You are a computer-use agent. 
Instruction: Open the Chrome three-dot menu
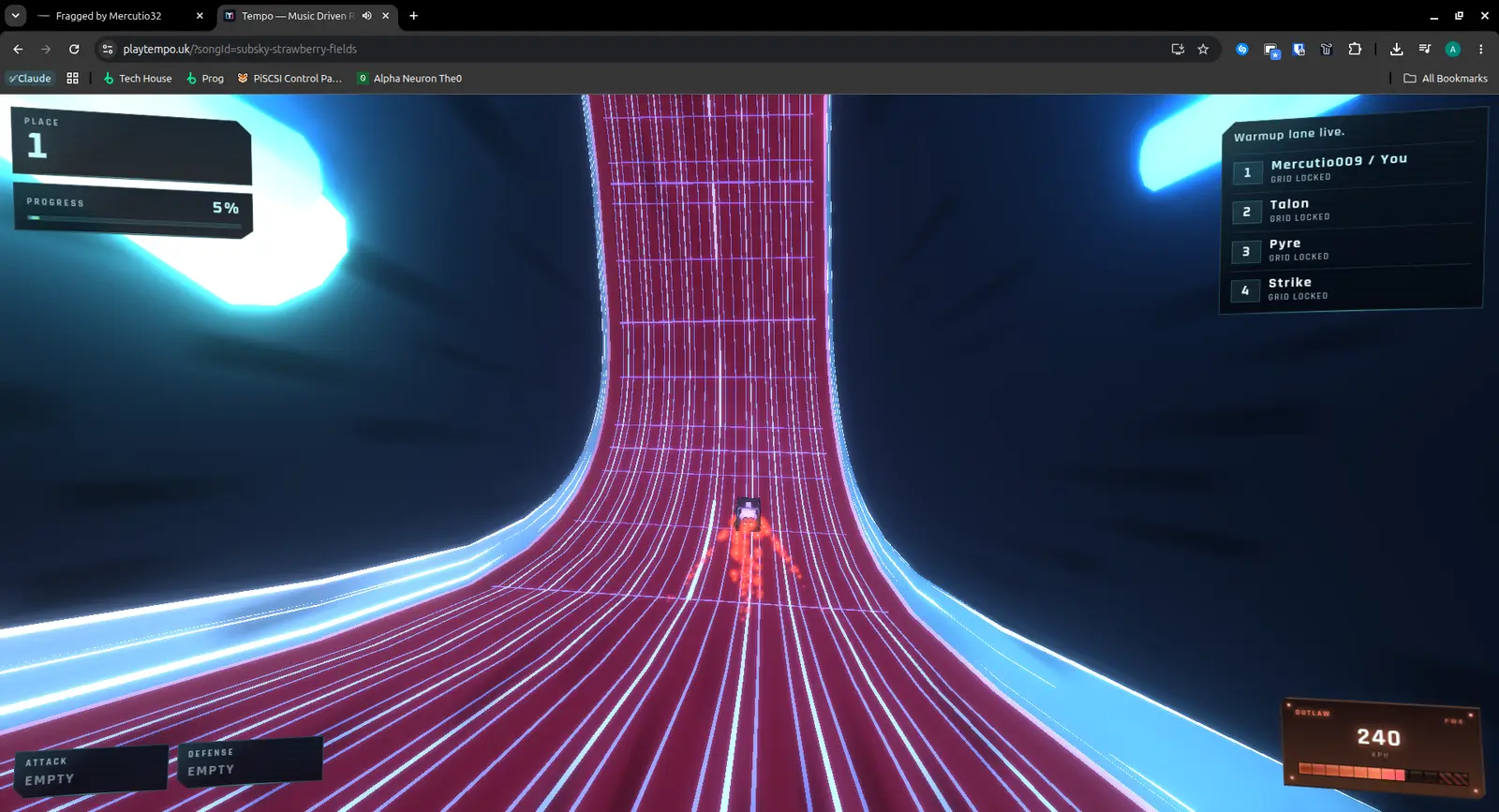pyautogui.click(x=1480, y=49)
